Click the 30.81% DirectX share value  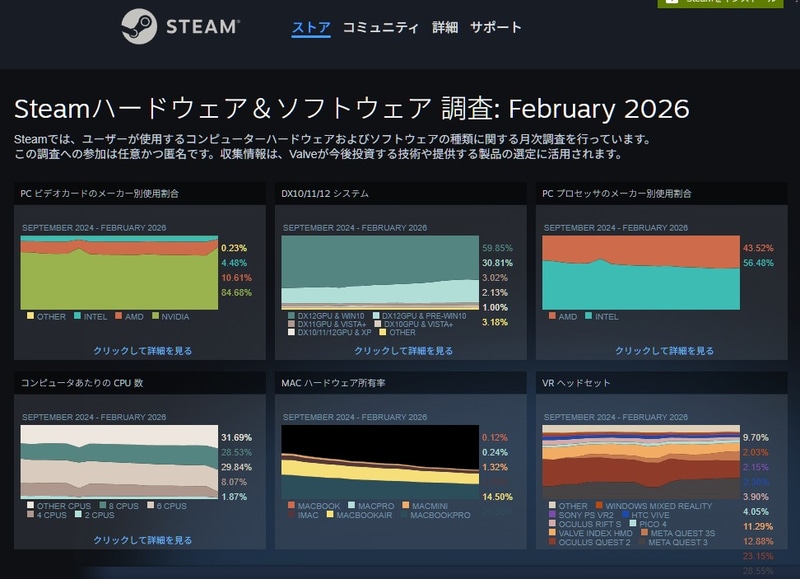[x=497, y=263]
